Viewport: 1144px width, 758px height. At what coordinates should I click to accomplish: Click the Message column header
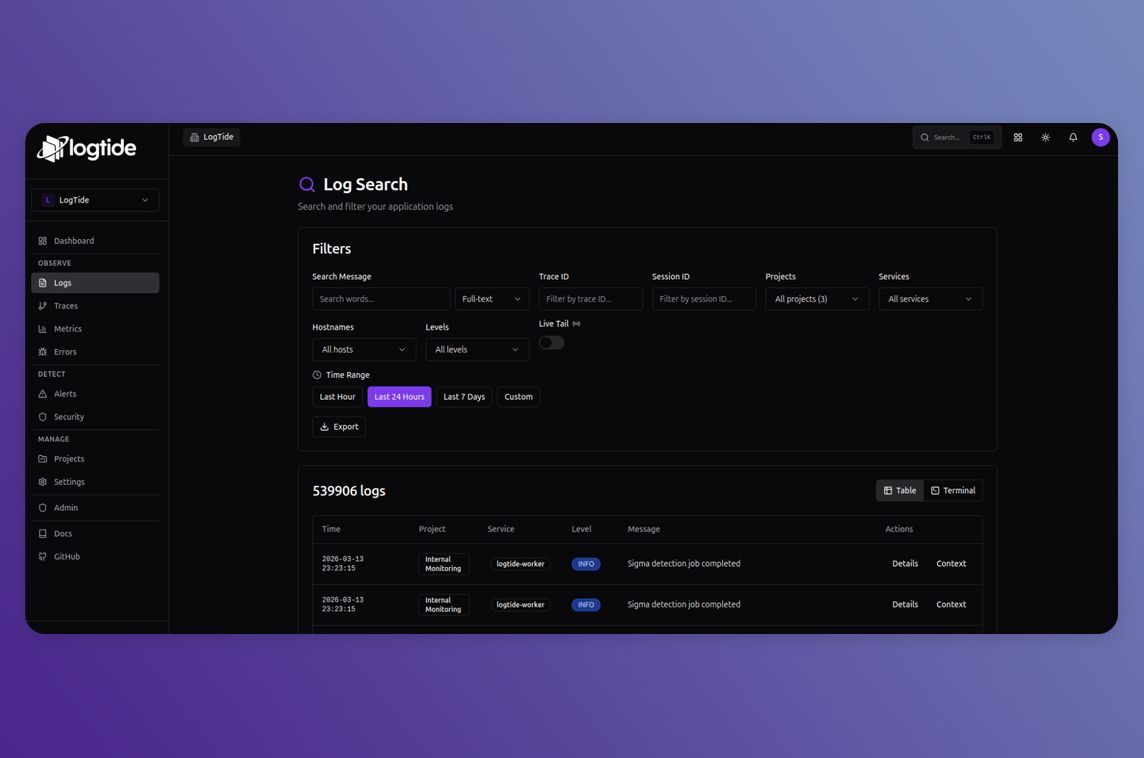[x=644, y=529]
